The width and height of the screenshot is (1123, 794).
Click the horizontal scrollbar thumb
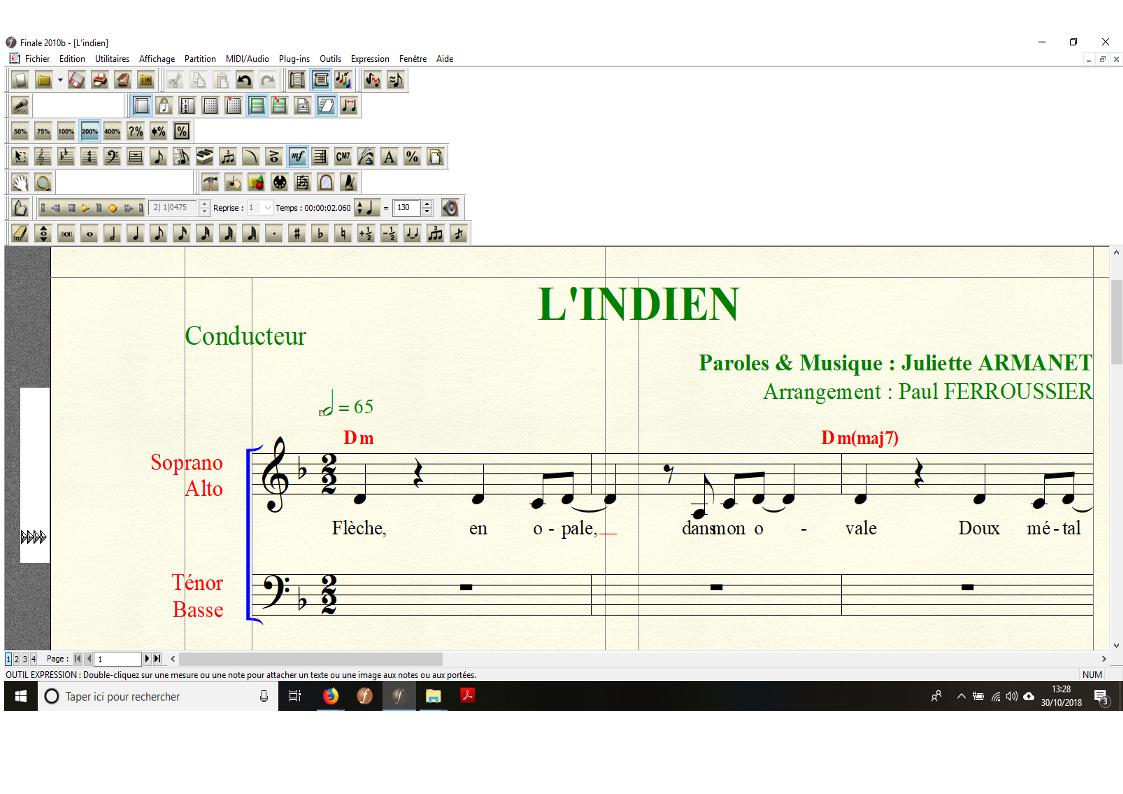click(310, 659)
